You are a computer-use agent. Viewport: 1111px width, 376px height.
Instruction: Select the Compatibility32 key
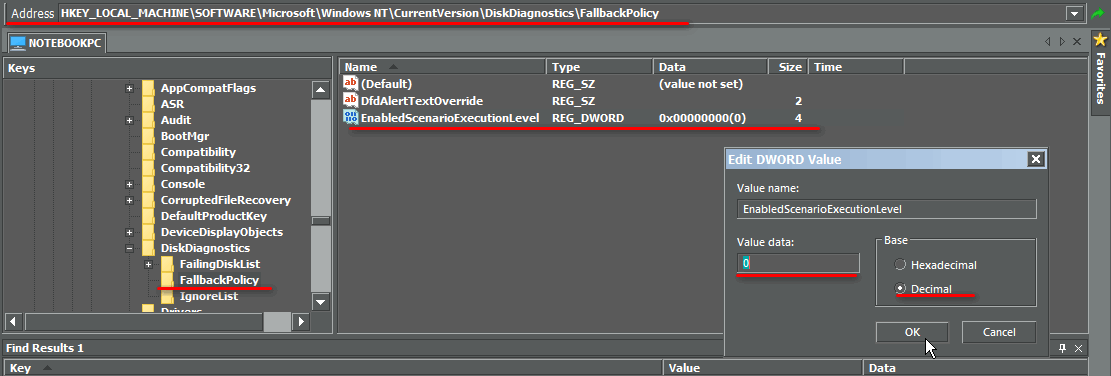[x=205, y=169]
